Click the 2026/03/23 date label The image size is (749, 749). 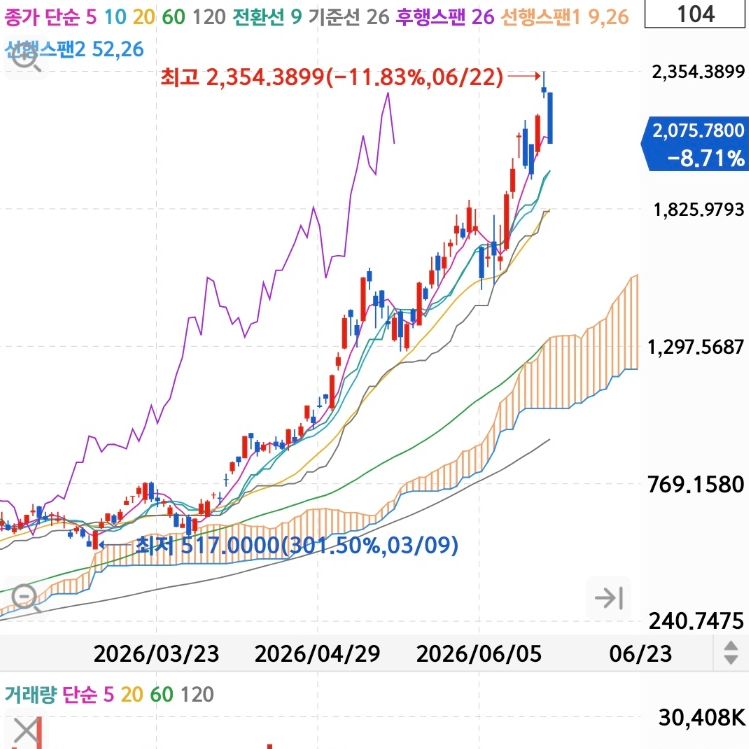coord(156,653)
